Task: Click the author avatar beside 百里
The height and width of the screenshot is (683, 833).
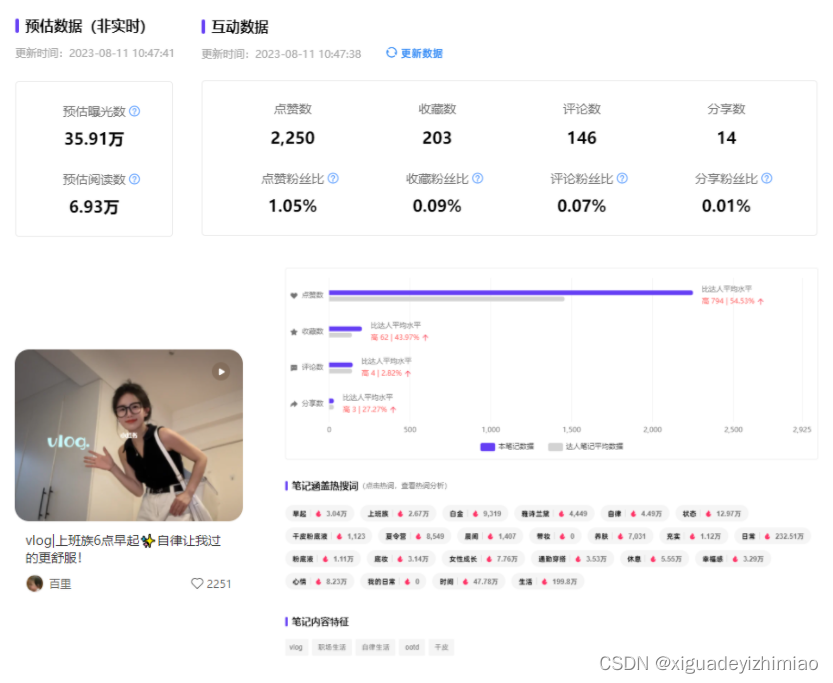Action: [x=35, y=583]
